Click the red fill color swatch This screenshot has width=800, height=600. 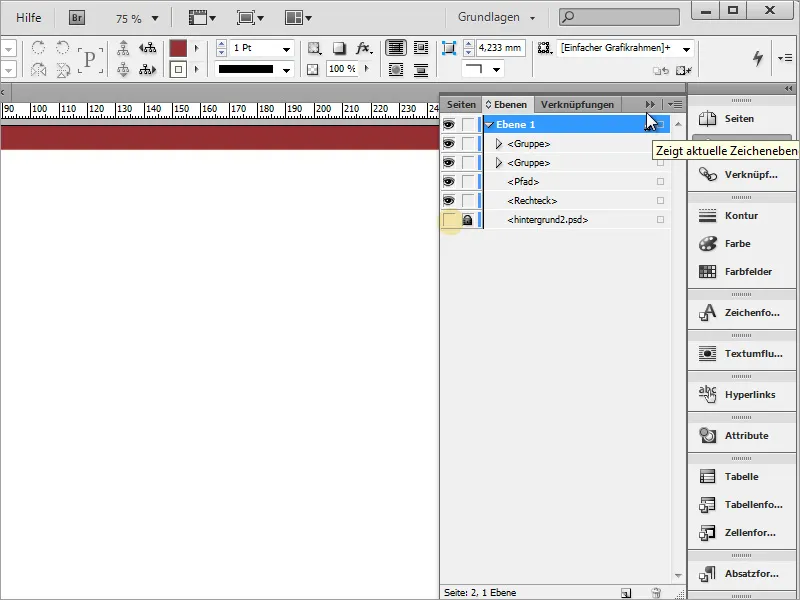coord(178,48)
